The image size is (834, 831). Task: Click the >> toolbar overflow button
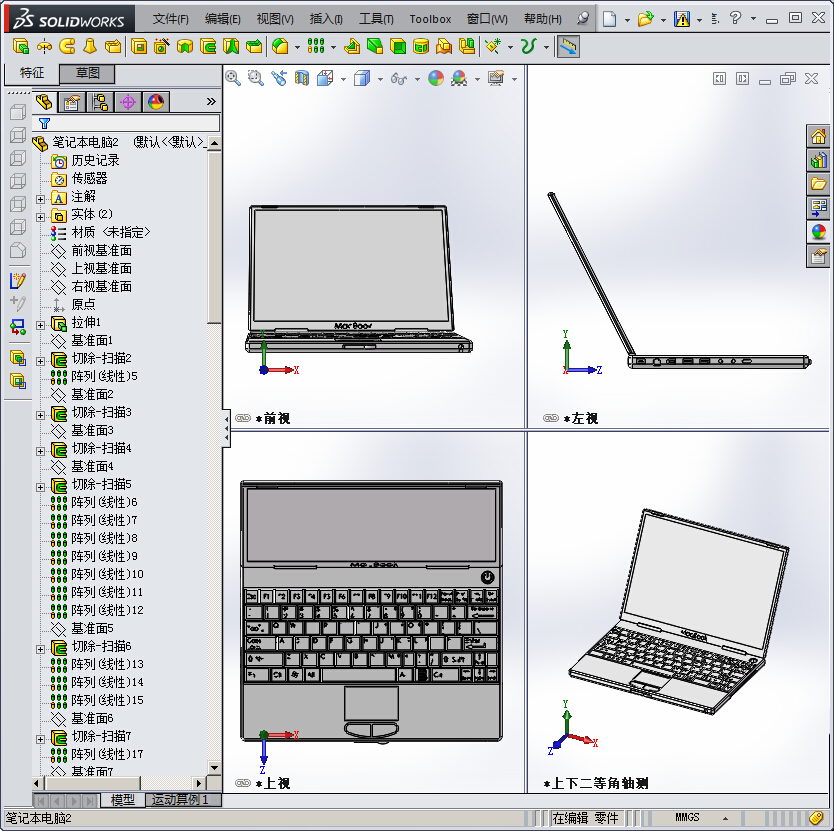[x=210, y=101]
